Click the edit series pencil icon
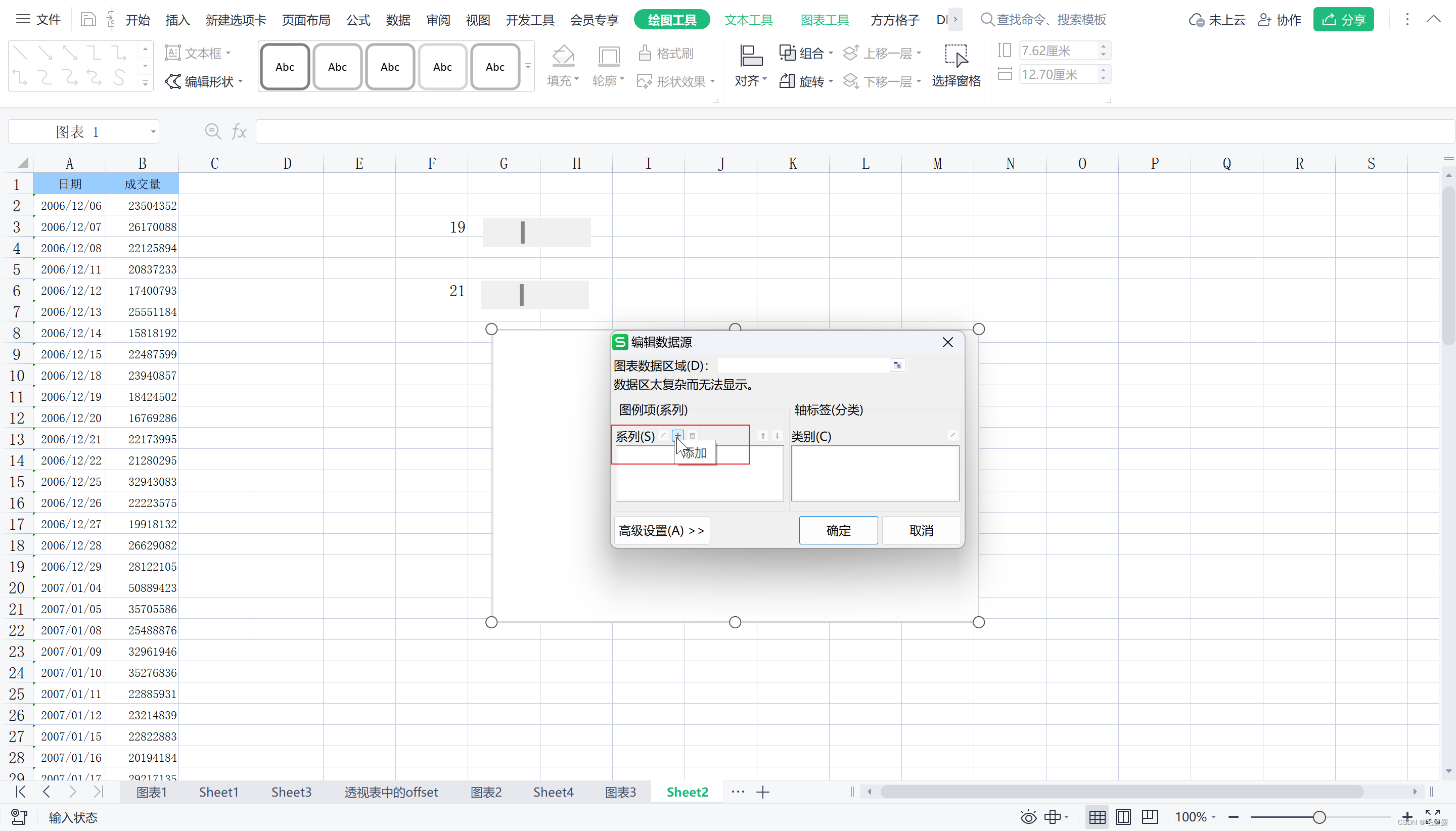This screenshot has height=831, width=1456. (663, 436)
